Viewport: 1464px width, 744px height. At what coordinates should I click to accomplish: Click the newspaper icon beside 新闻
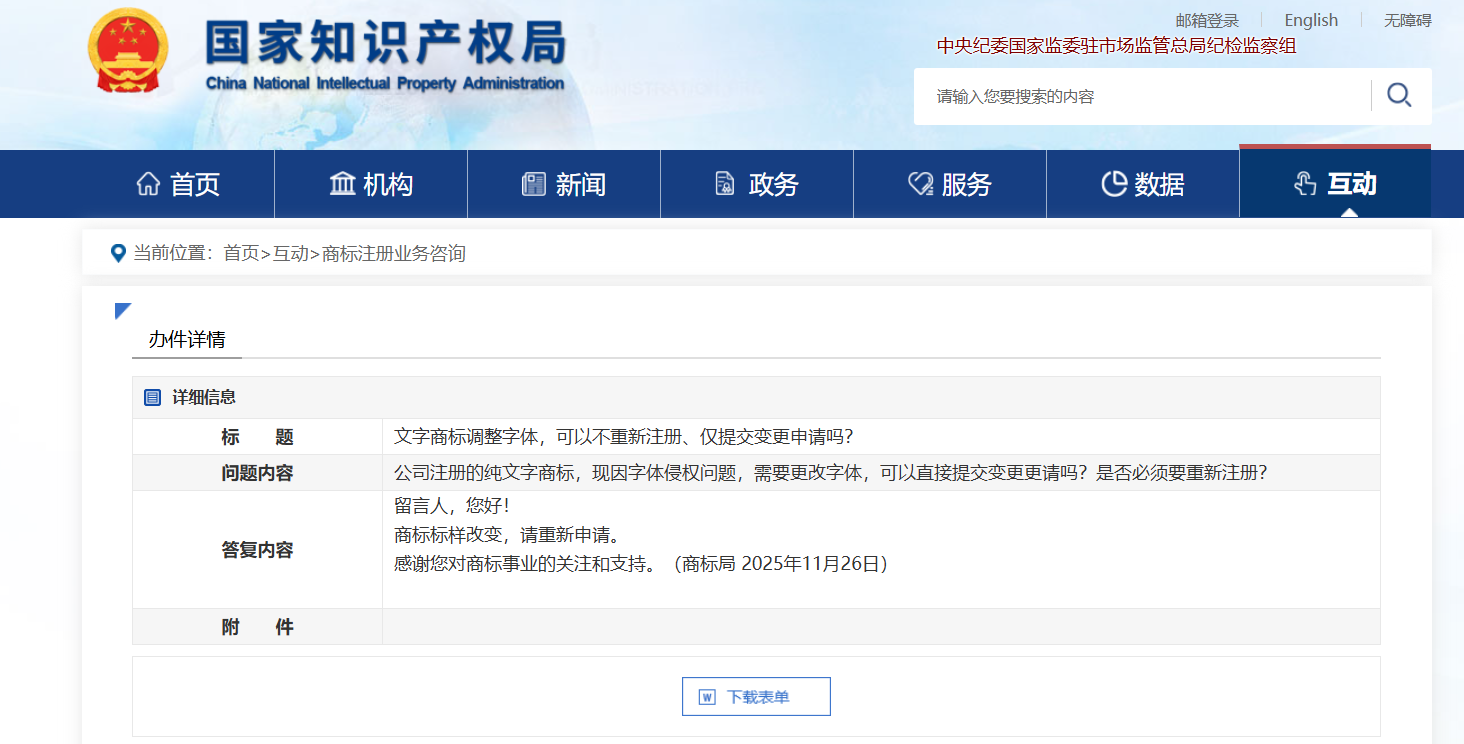534,184
